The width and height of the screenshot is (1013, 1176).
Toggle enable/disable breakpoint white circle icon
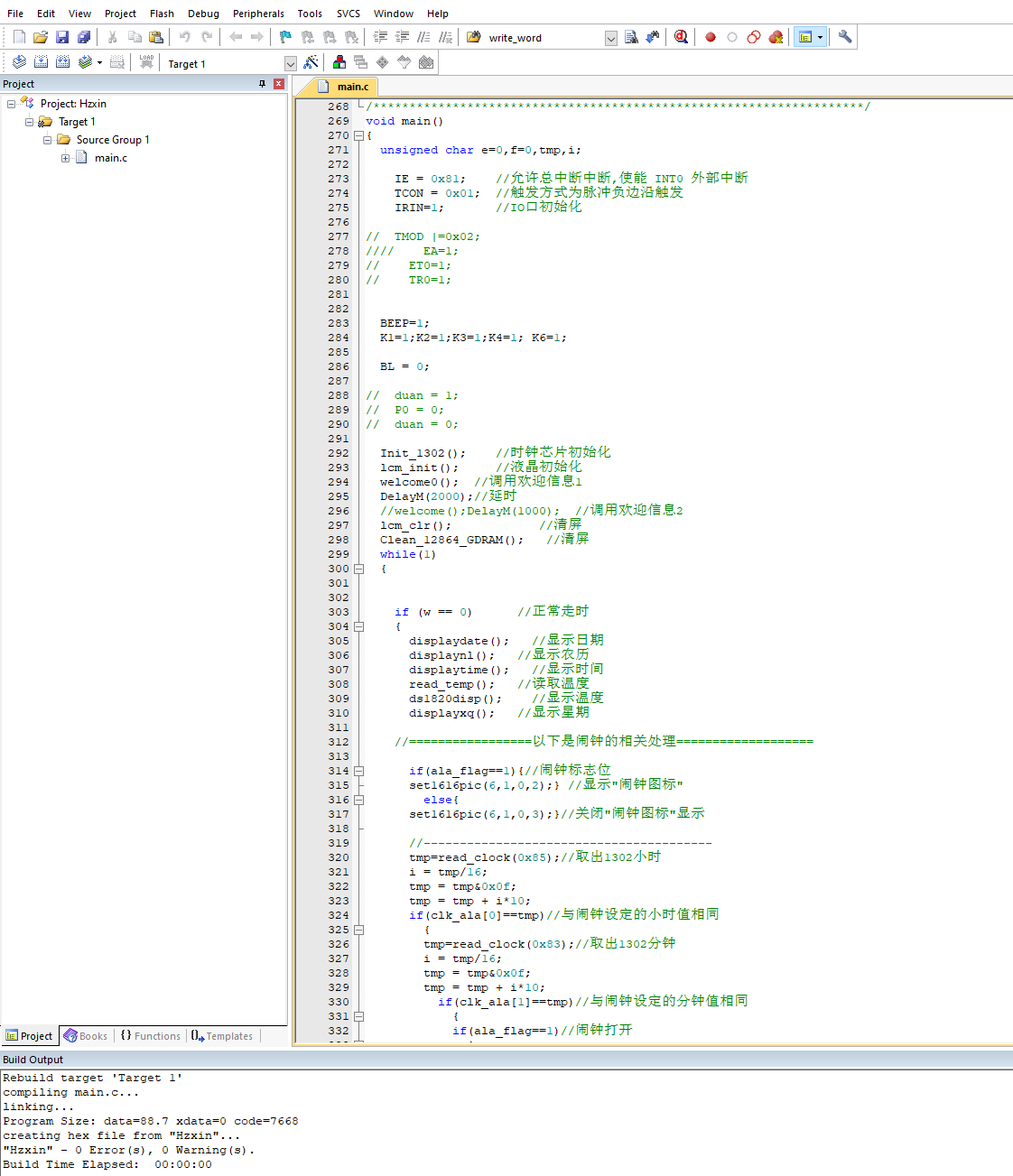(732, 37)
